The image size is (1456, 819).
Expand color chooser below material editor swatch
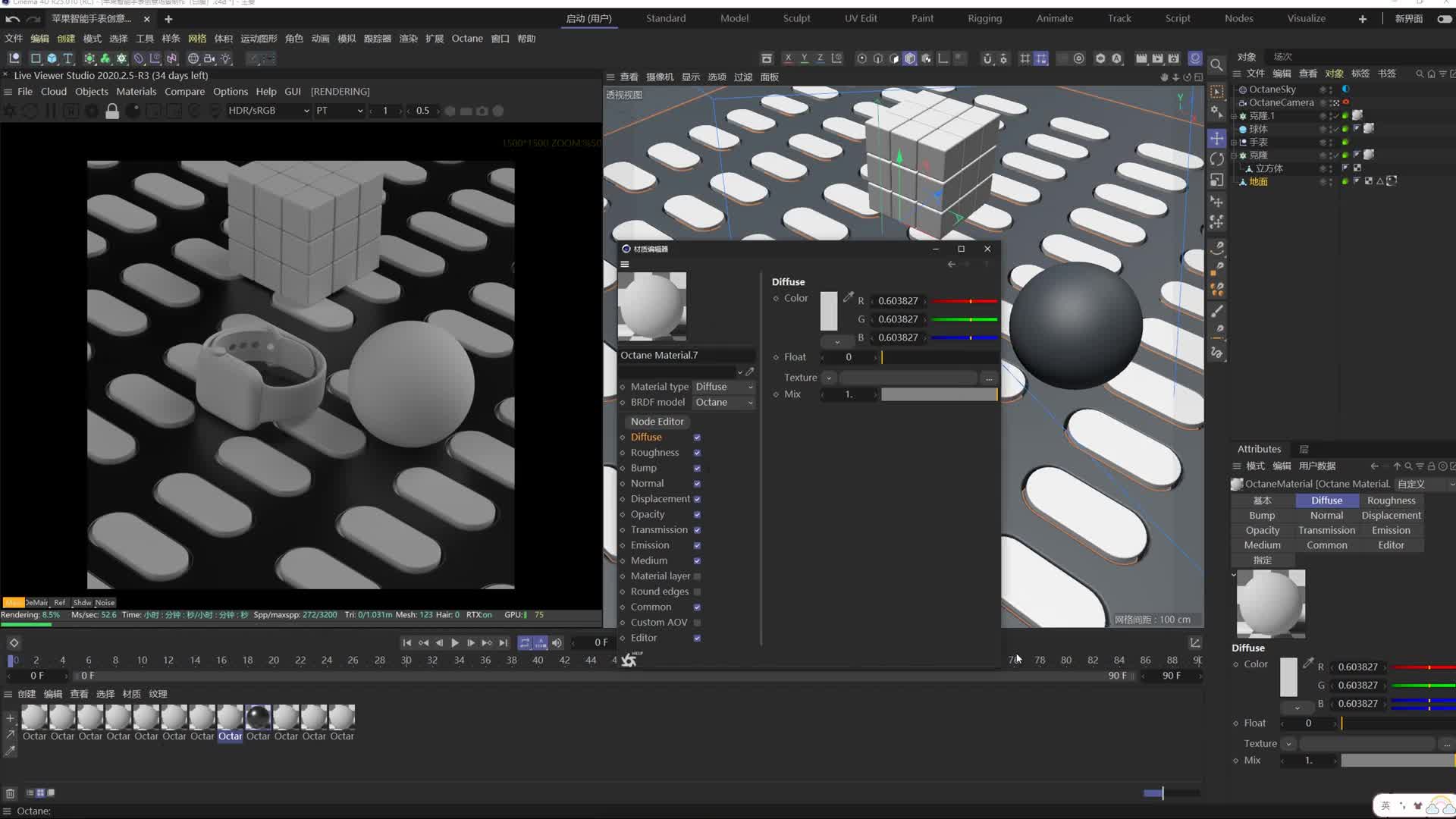(x=837, y=342)
